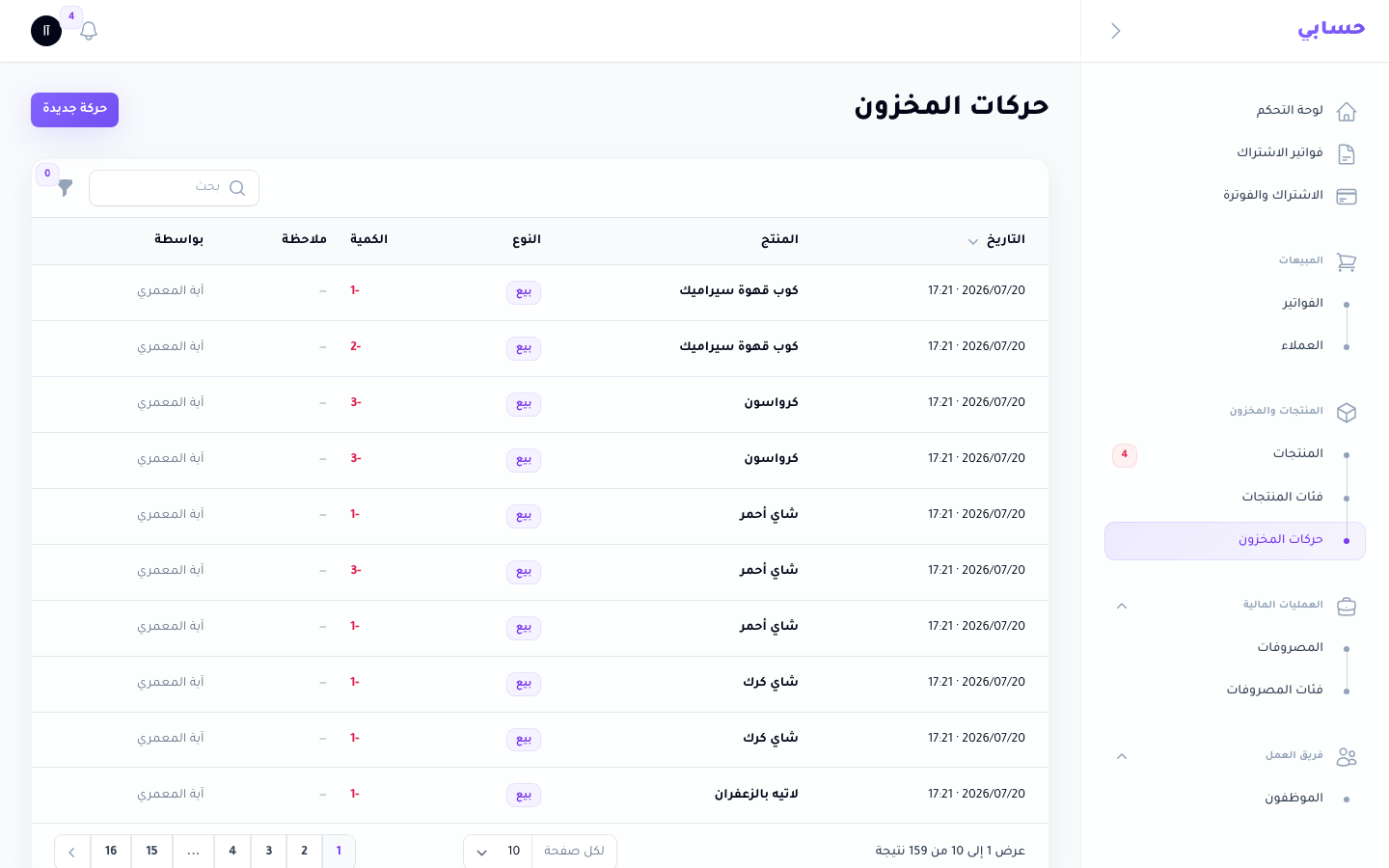The height and width of the screenshot is (868, 1389).
Task: Collapse the sidebar with the chevron arrow
Action: tap(1116, 31)
